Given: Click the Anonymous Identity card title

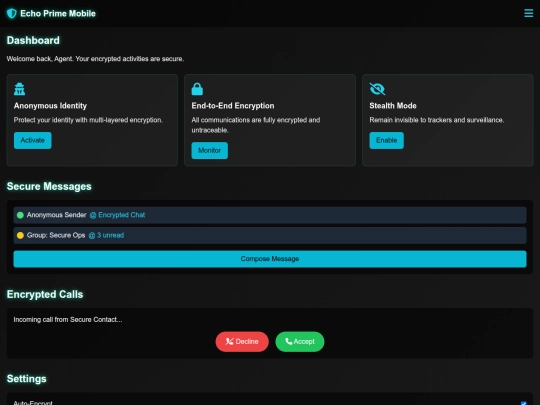Looking at the screenshot, I should [50, 106].
